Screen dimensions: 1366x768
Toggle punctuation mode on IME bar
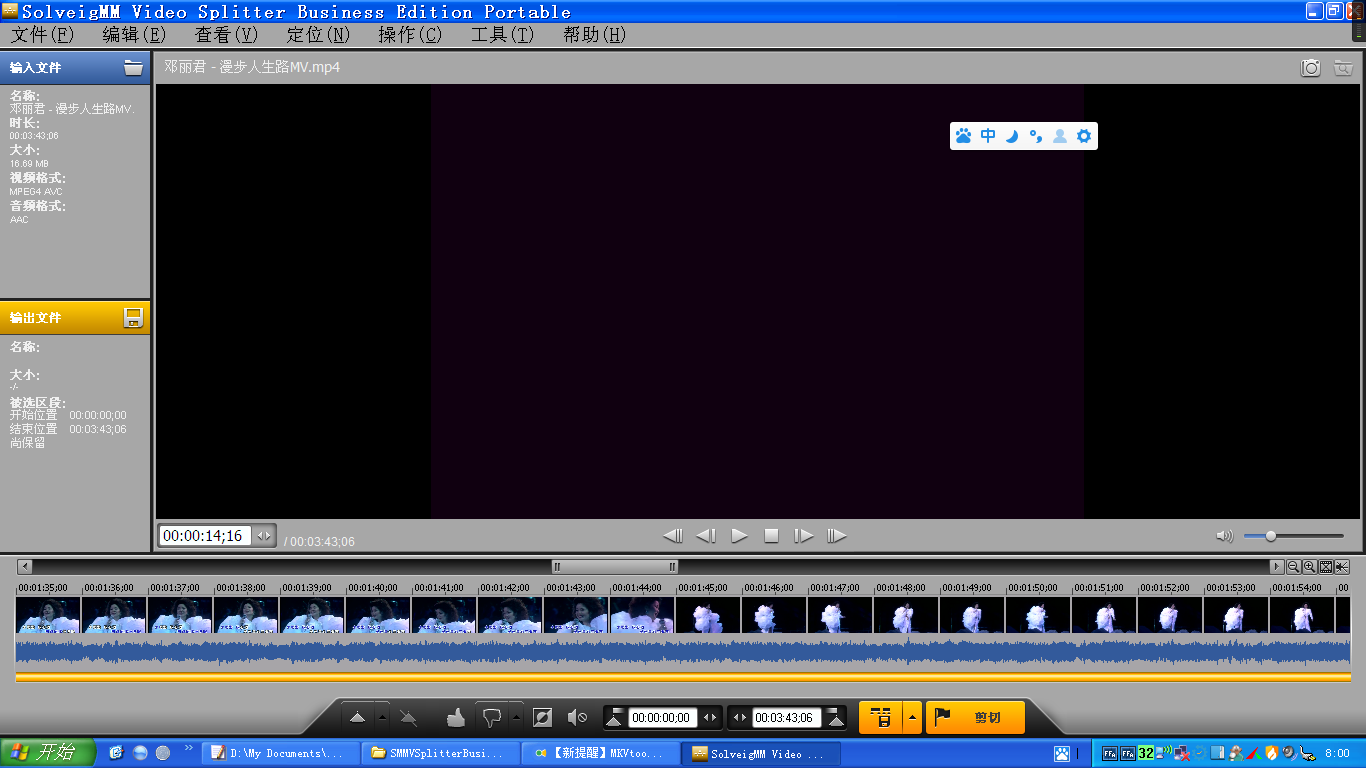[1036, 136]
